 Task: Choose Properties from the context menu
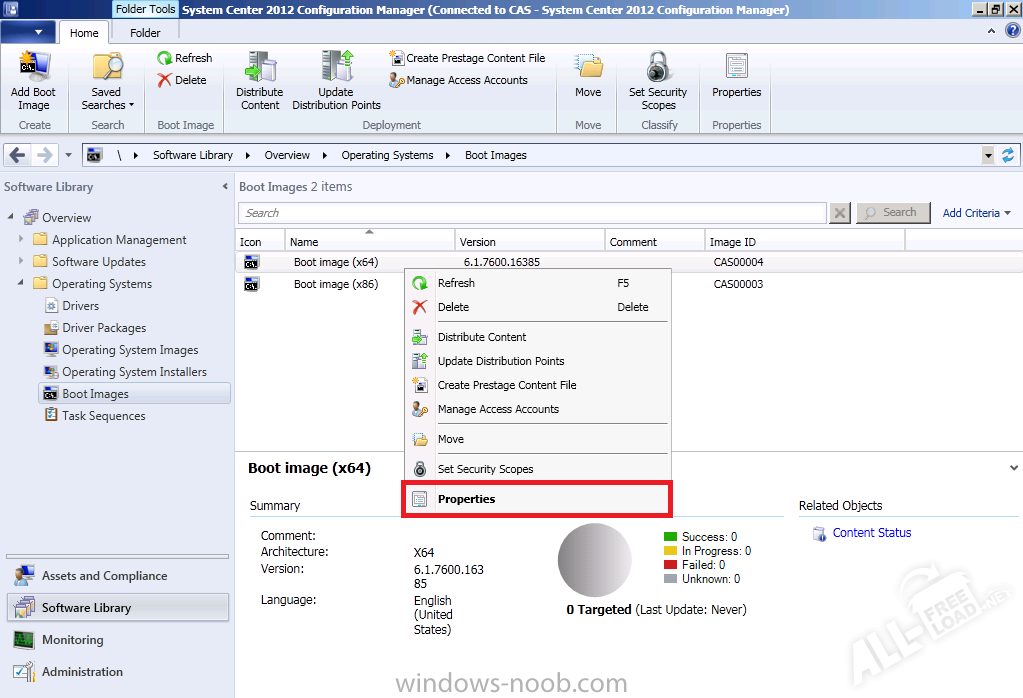click(x=466, y=499)
